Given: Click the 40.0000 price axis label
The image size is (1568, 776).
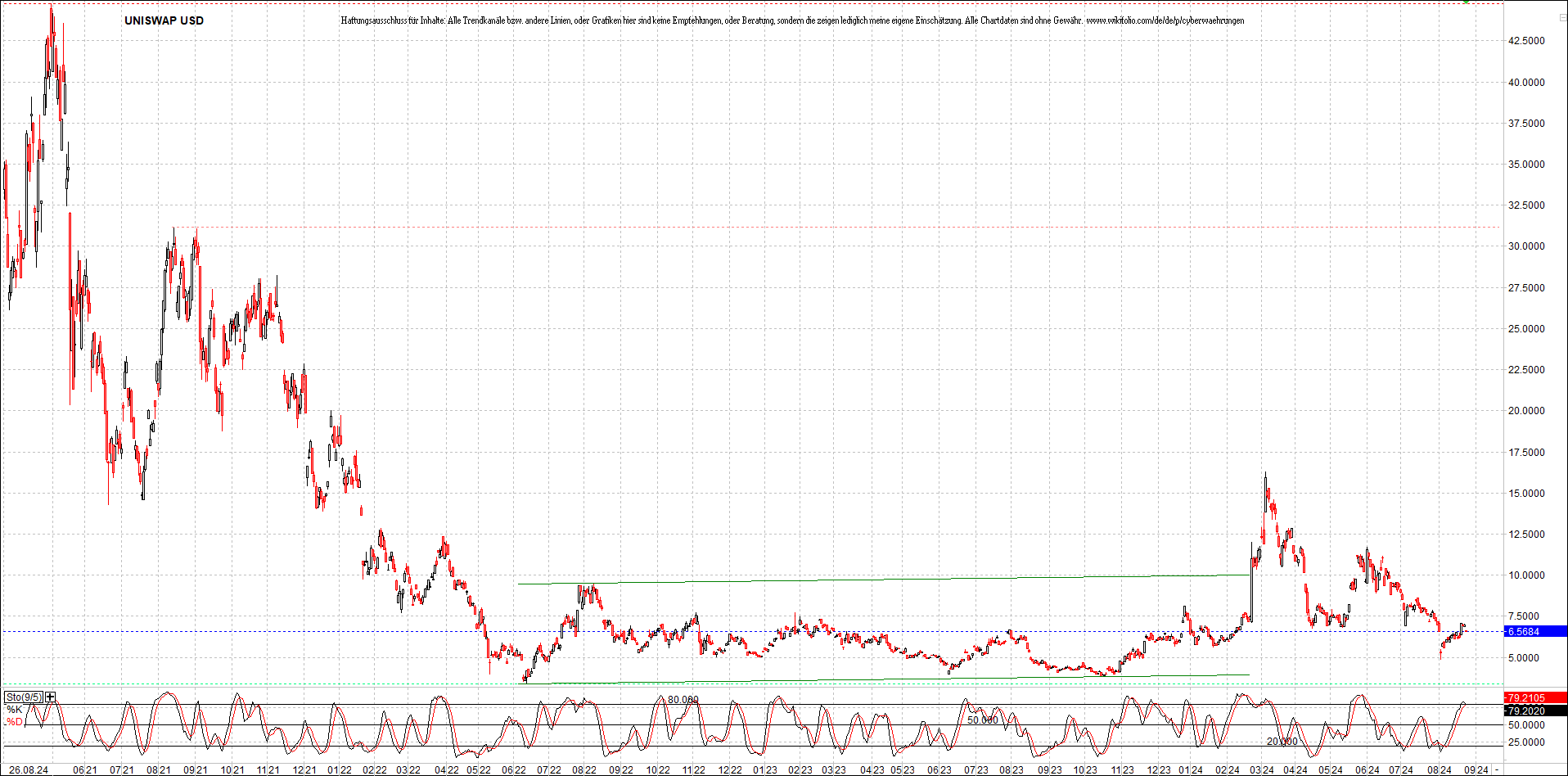Looking at the screenshot, I should pos(1526,82).
